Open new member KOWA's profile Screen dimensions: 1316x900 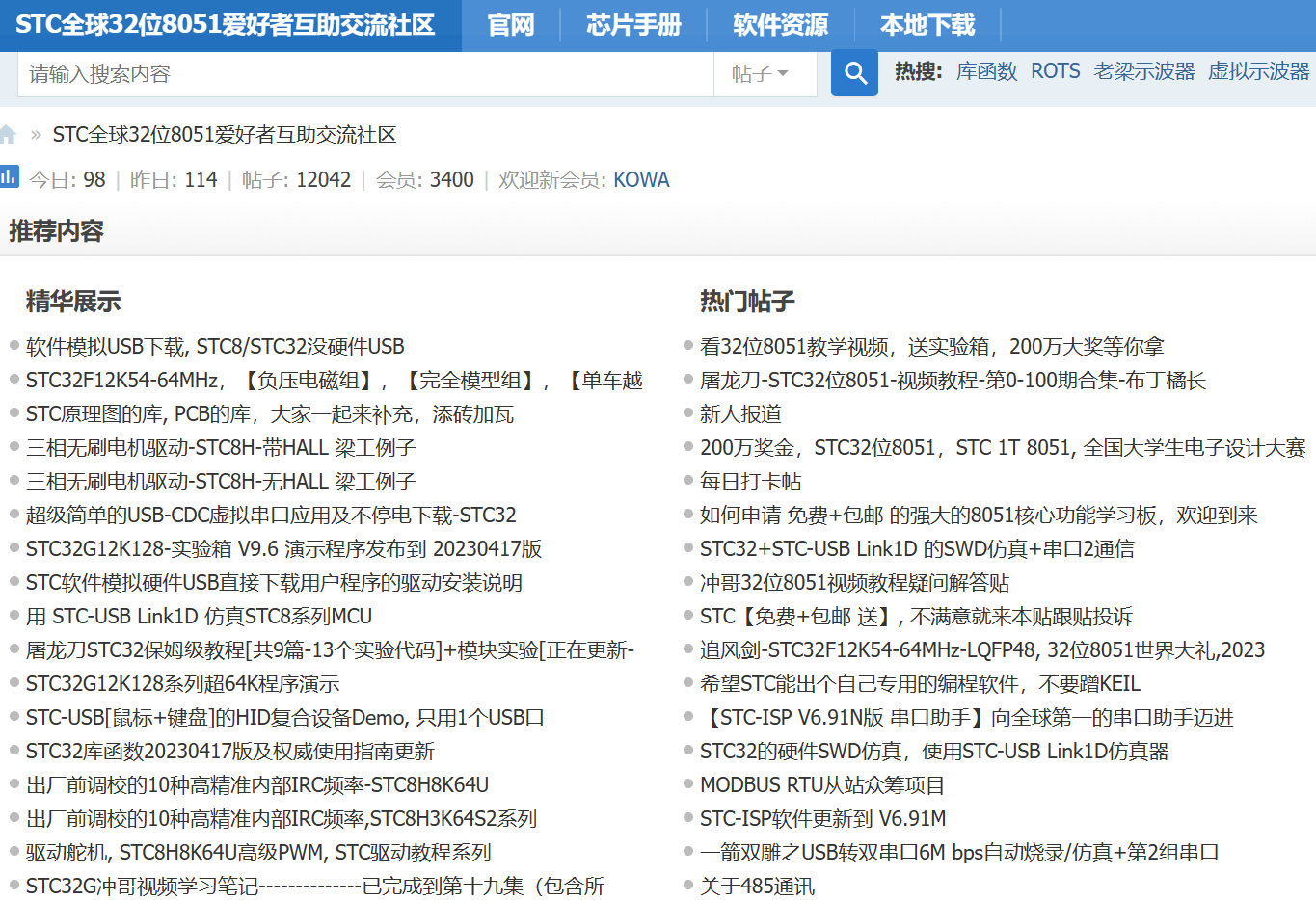641,180
